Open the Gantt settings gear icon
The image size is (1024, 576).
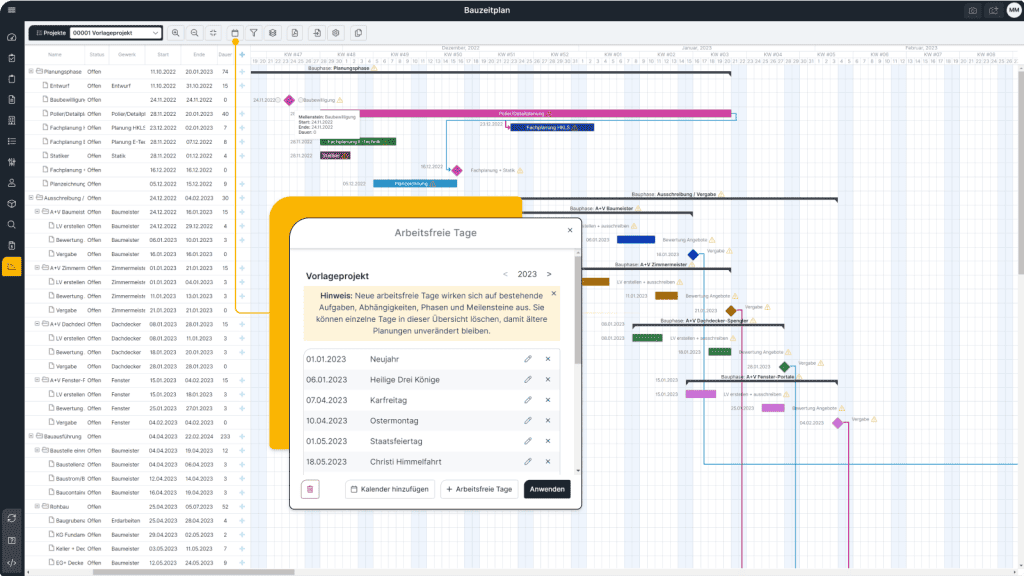click(337, 33)
